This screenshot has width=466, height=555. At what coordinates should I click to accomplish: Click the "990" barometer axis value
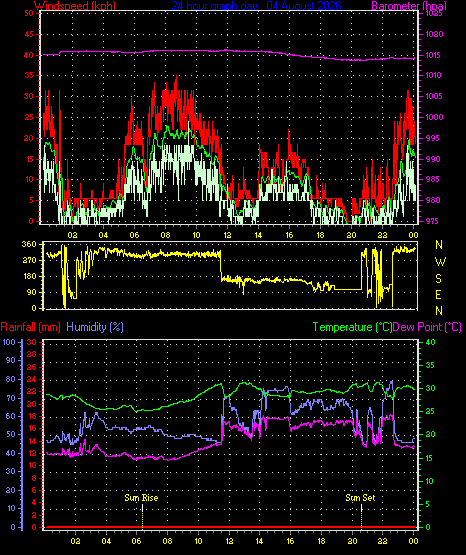tap(432, 159)
